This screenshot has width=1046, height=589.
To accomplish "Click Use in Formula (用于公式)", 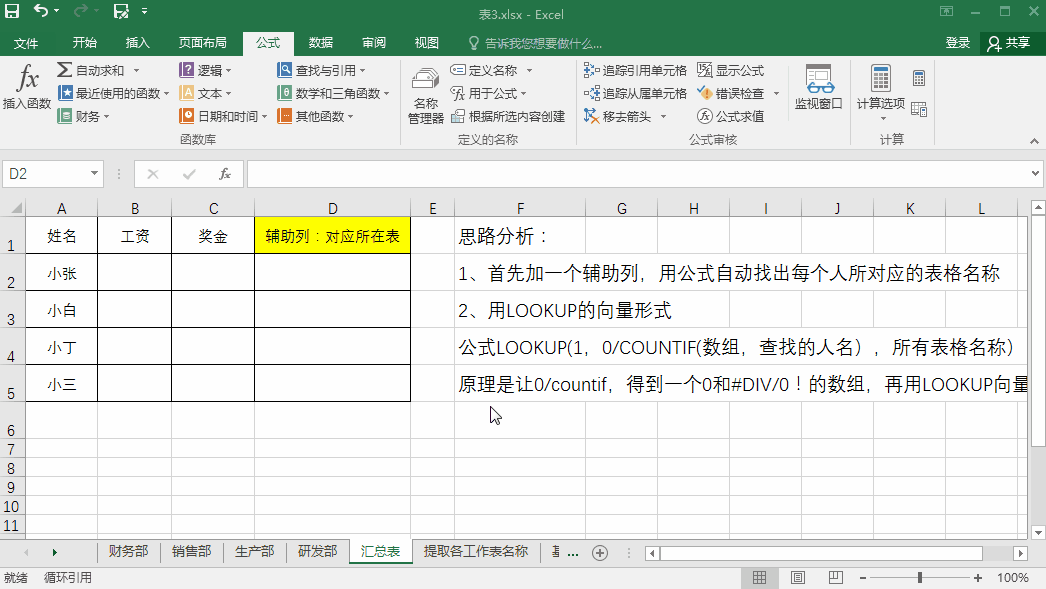I will coord(488,93).
